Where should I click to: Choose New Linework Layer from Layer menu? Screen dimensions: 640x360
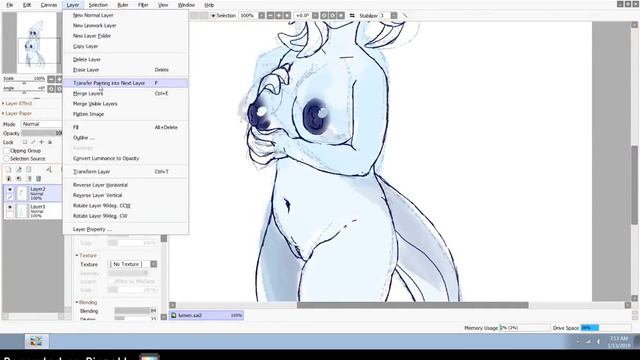click(x=125, y=25)
